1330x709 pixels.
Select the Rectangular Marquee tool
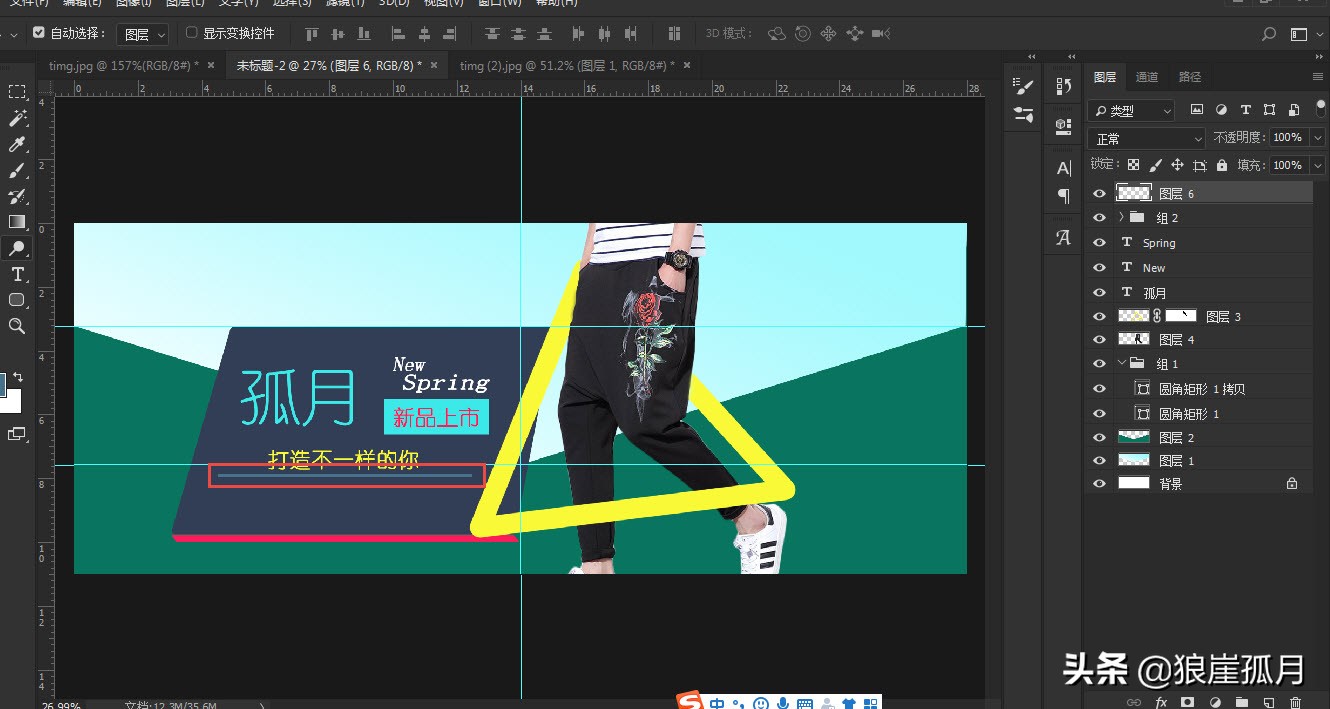click(16, 91)
